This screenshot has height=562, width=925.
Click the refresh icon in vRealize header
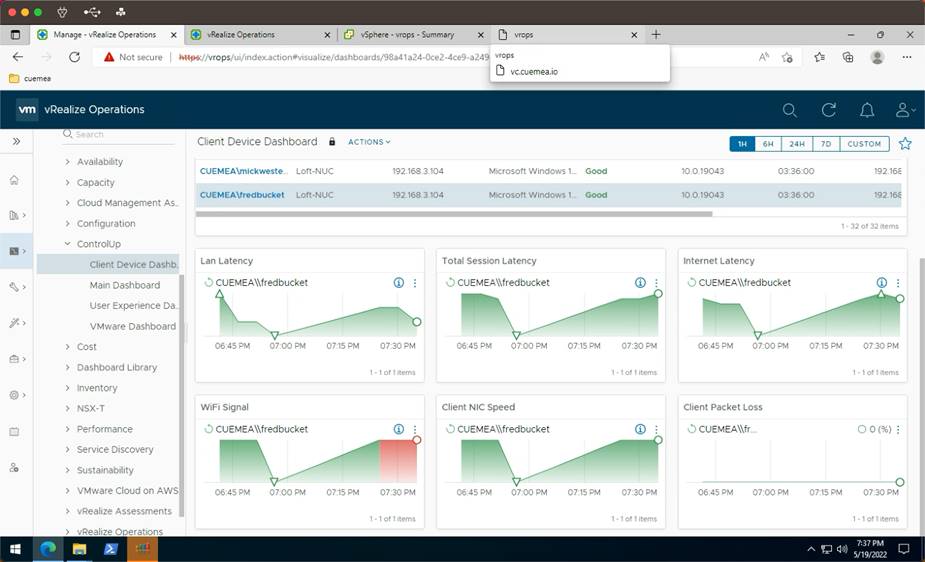click(x=828, y=110)
